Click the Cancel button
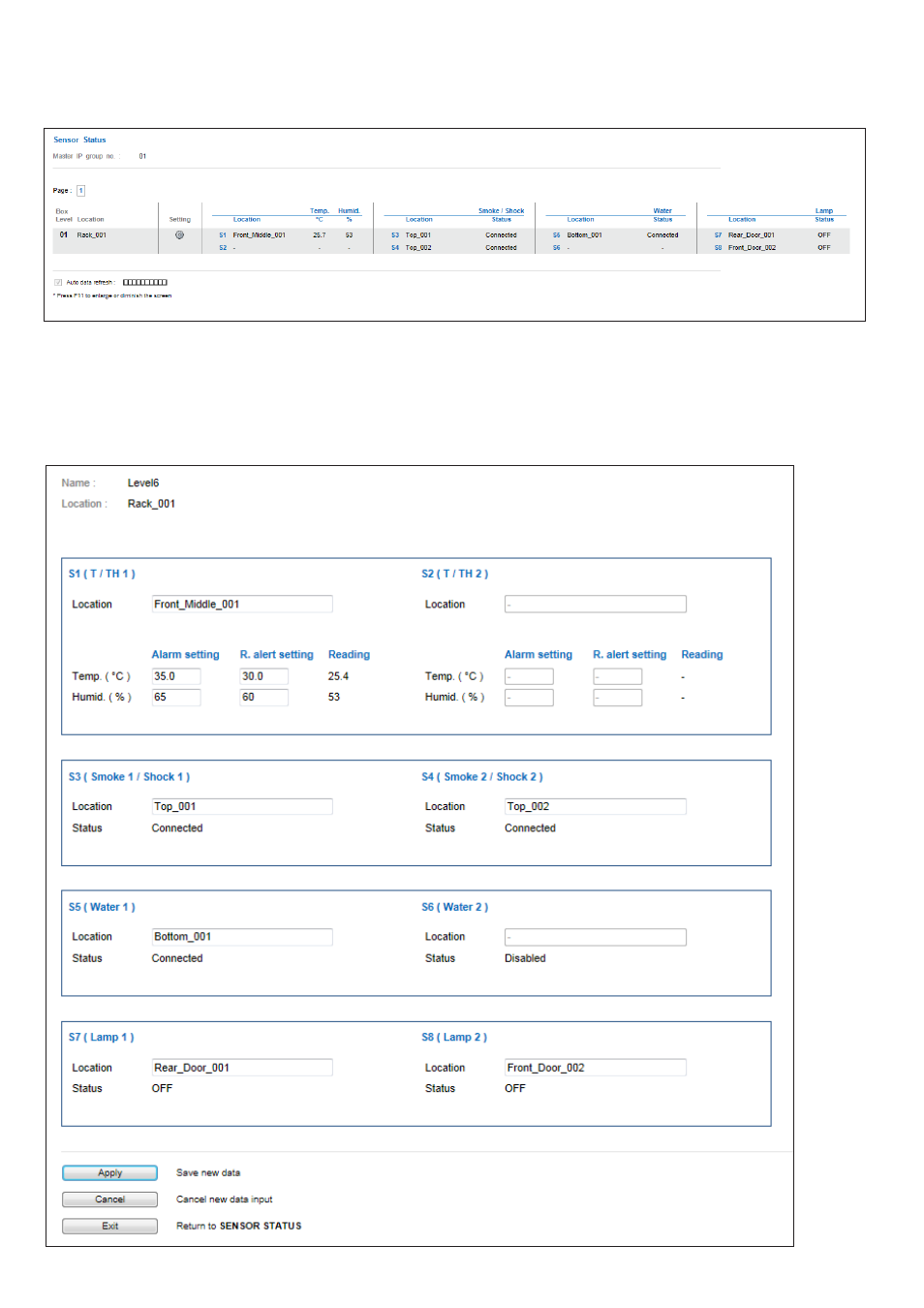 tap(109, 1199)
